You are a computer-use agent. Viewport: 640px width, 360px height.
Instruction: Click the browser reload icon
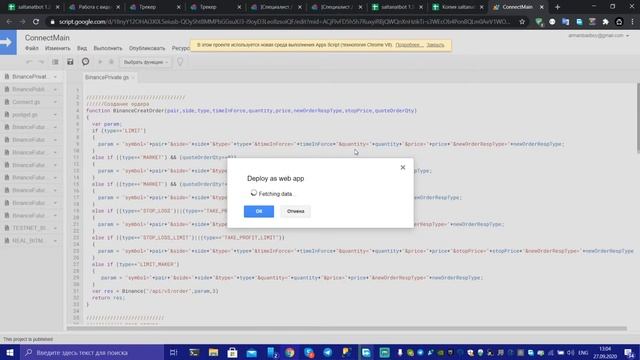(x=36, y=22)
